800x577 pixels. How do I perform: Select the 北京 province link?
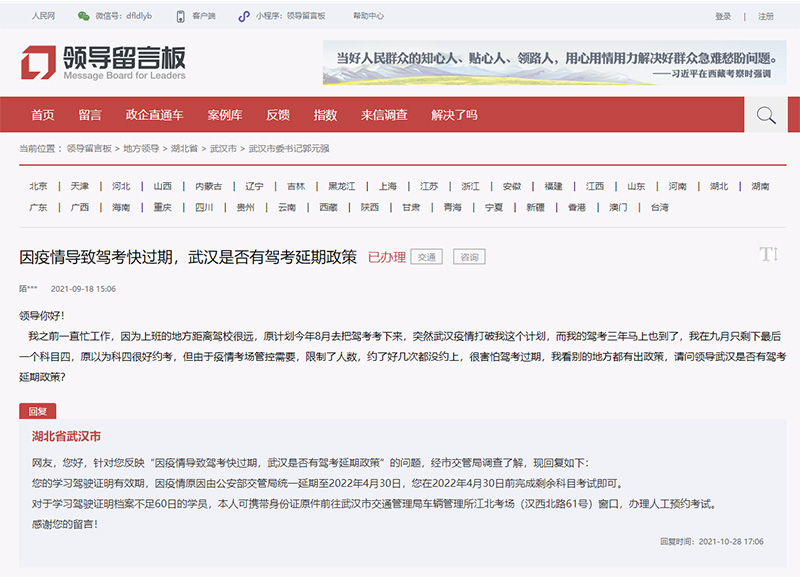point(38,186)
